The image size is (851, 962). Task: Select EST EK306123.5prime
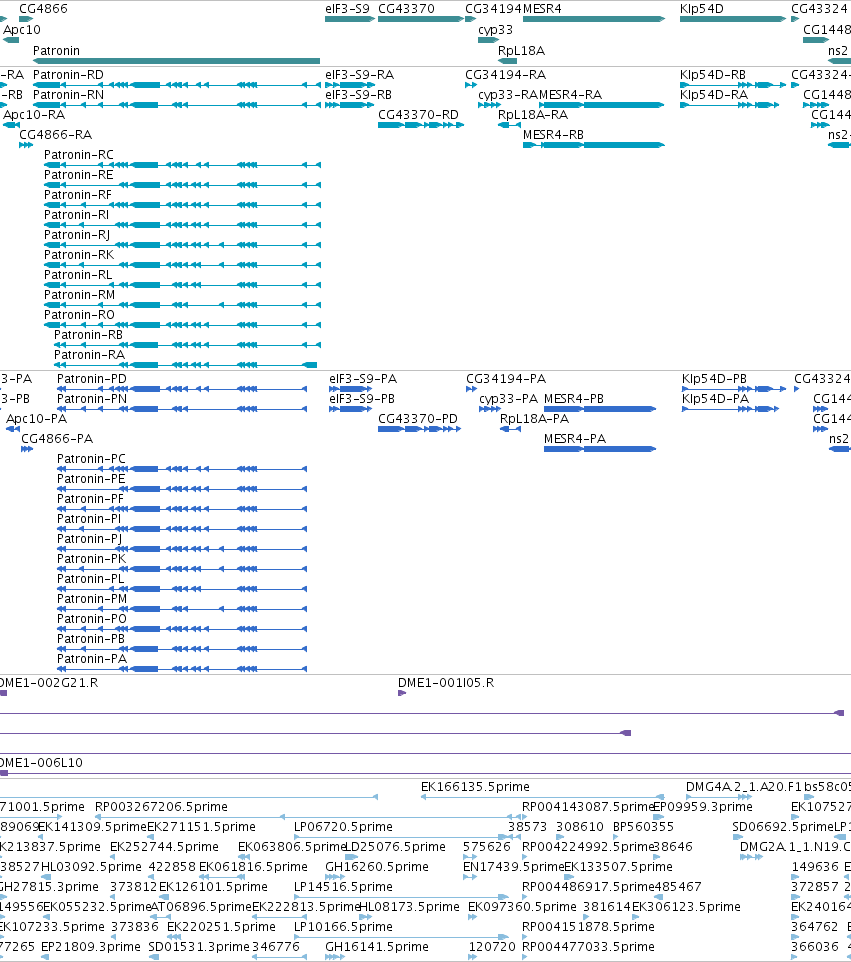pos(635,917)
